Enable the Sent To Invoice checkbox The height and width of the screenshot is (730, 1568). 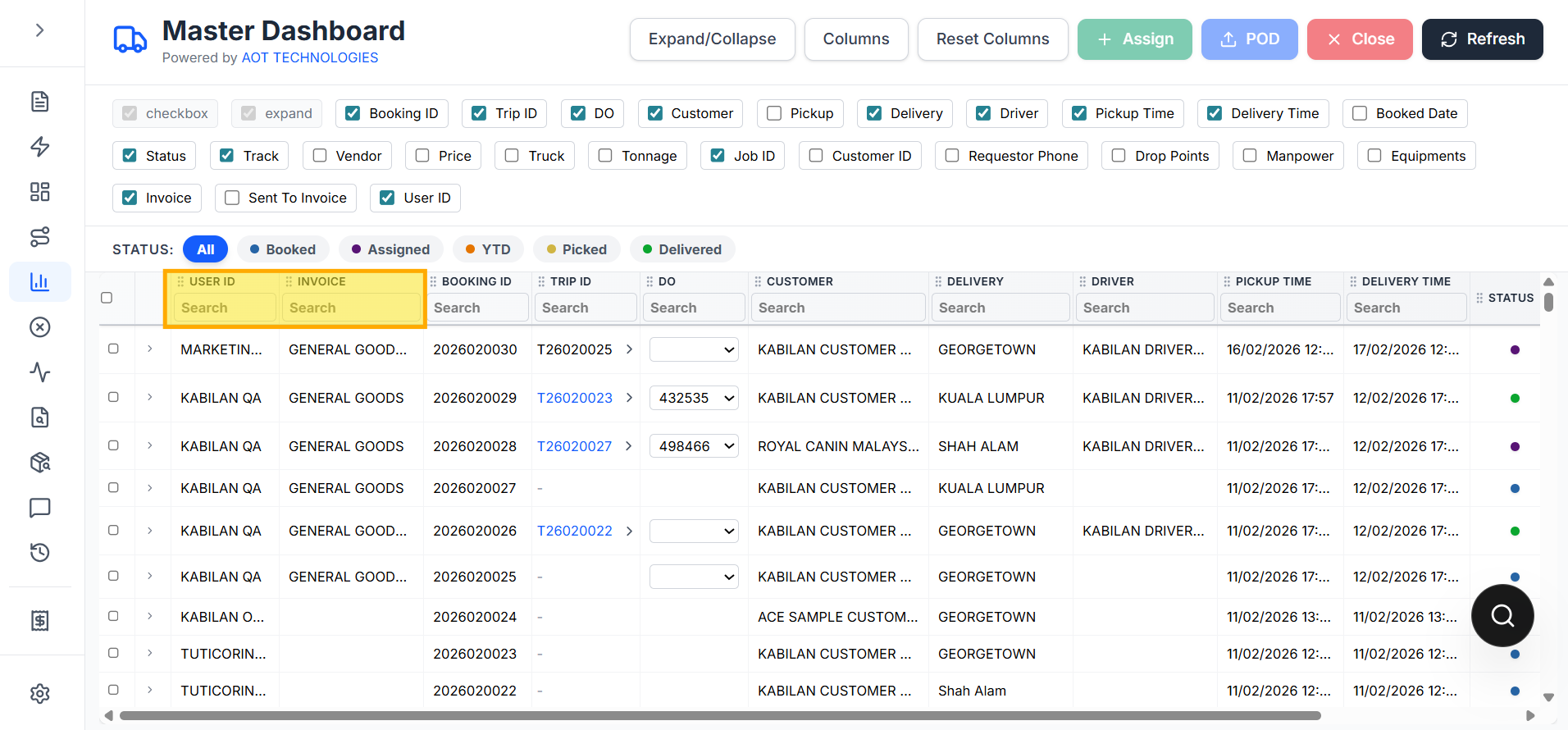tap(232, 198)
